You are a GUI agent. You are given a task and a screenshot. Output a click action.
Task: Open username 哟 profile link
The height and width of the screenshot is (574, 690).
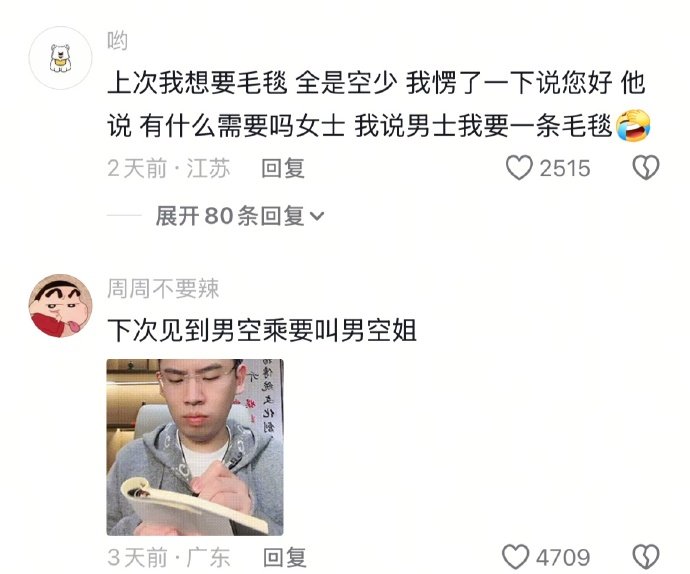click(x=117, y=40)
